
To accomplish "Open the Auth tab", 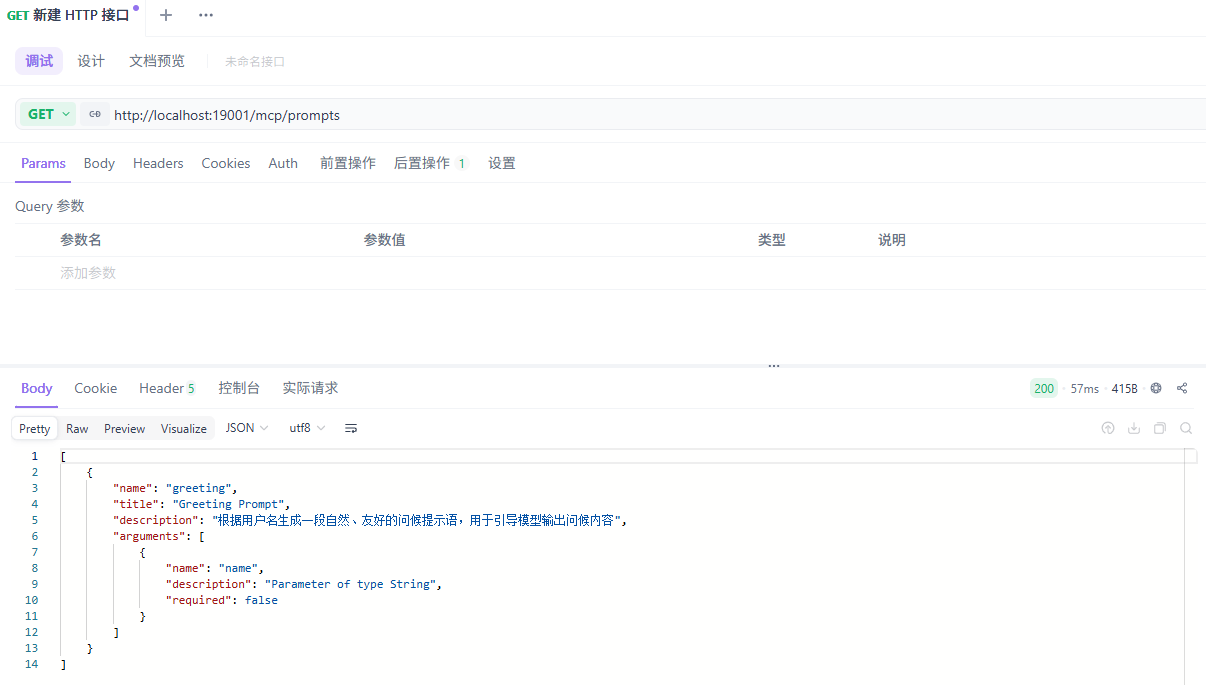I will (x=283, y=163).
